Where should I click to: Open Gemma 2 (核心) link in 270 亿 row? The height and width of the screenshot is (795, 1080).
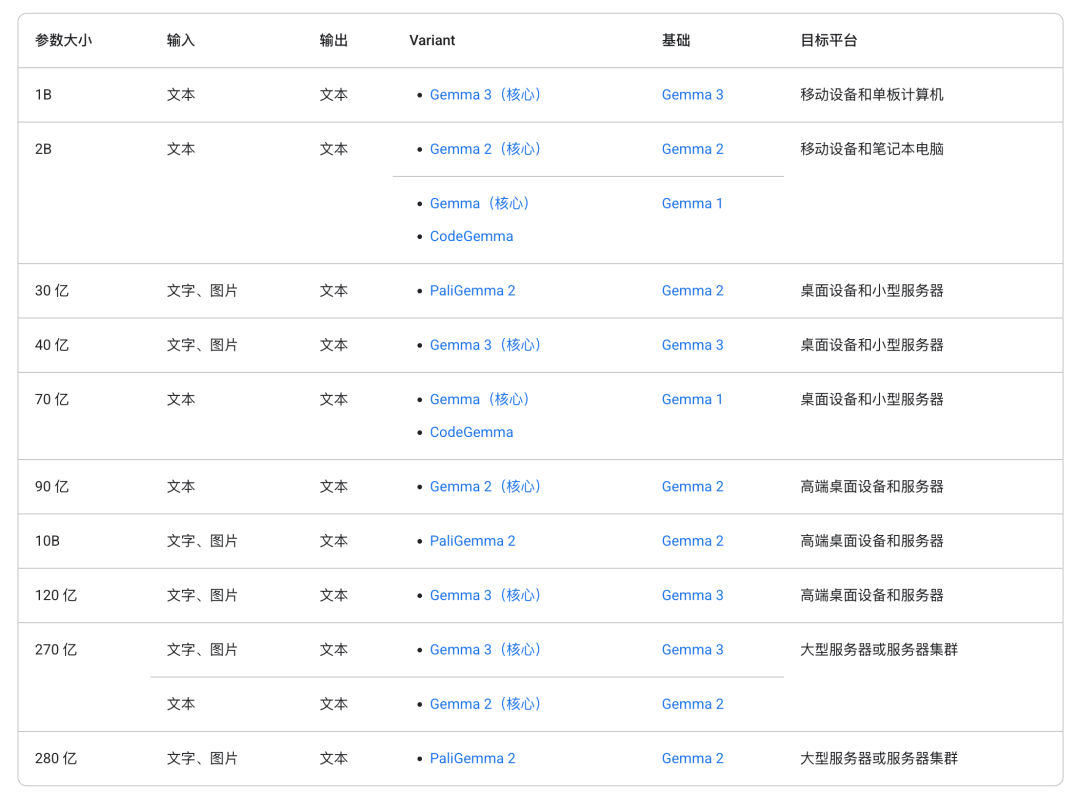click(x=486, y=704)
